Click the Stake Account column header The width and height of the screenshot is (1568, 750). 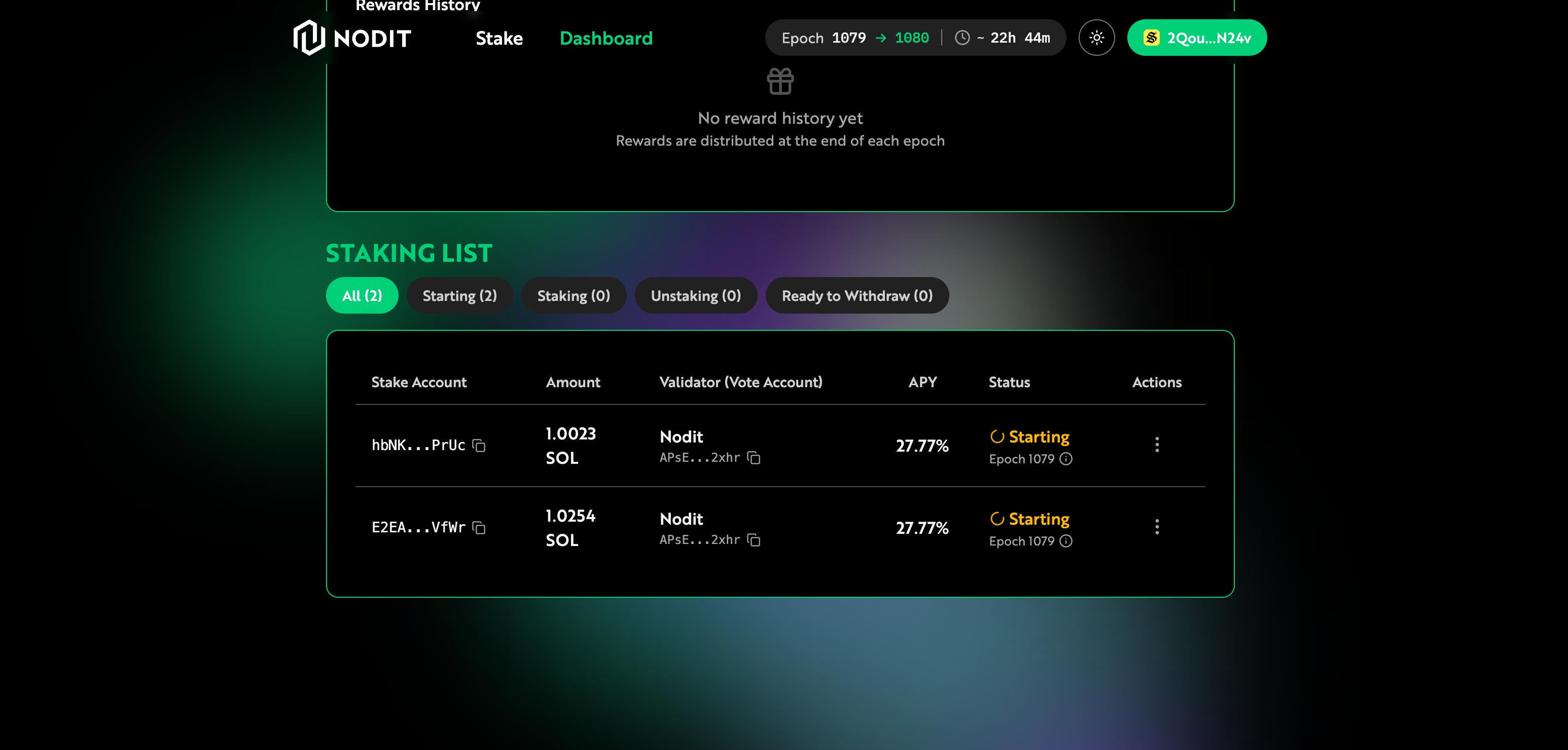point(419,382)
